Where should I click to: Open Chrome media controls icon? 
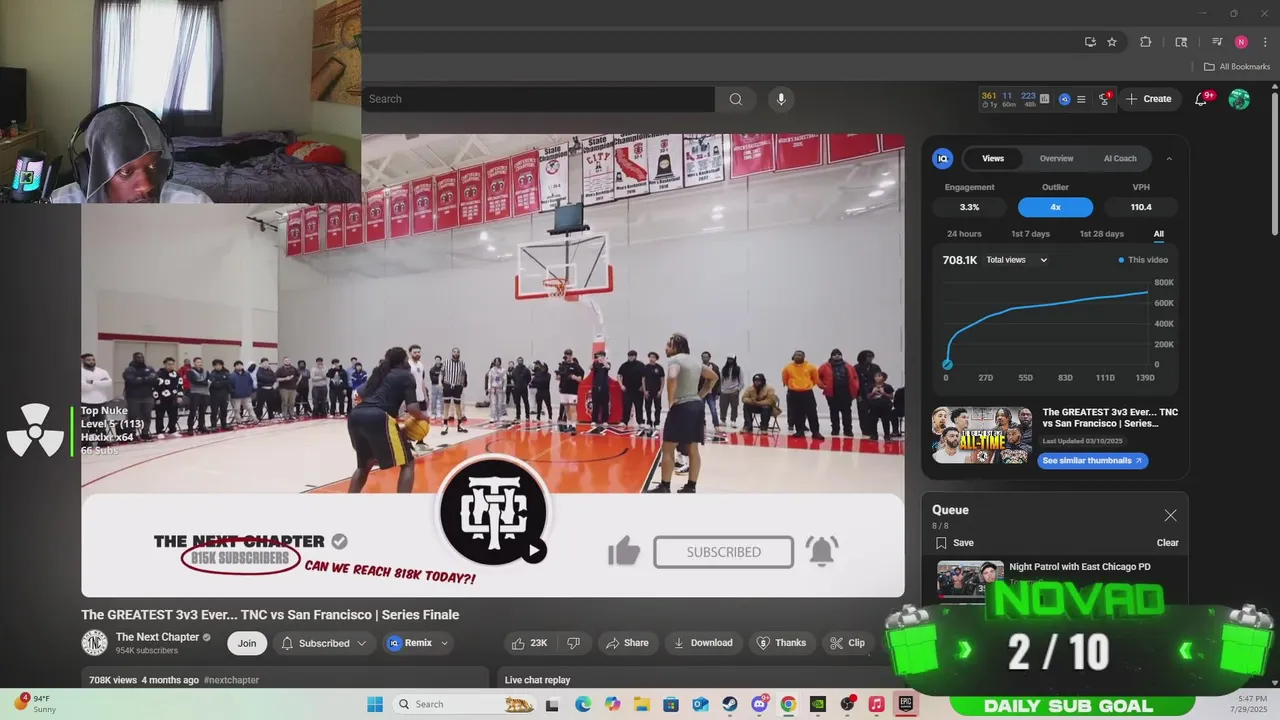tap(1217, 42)
